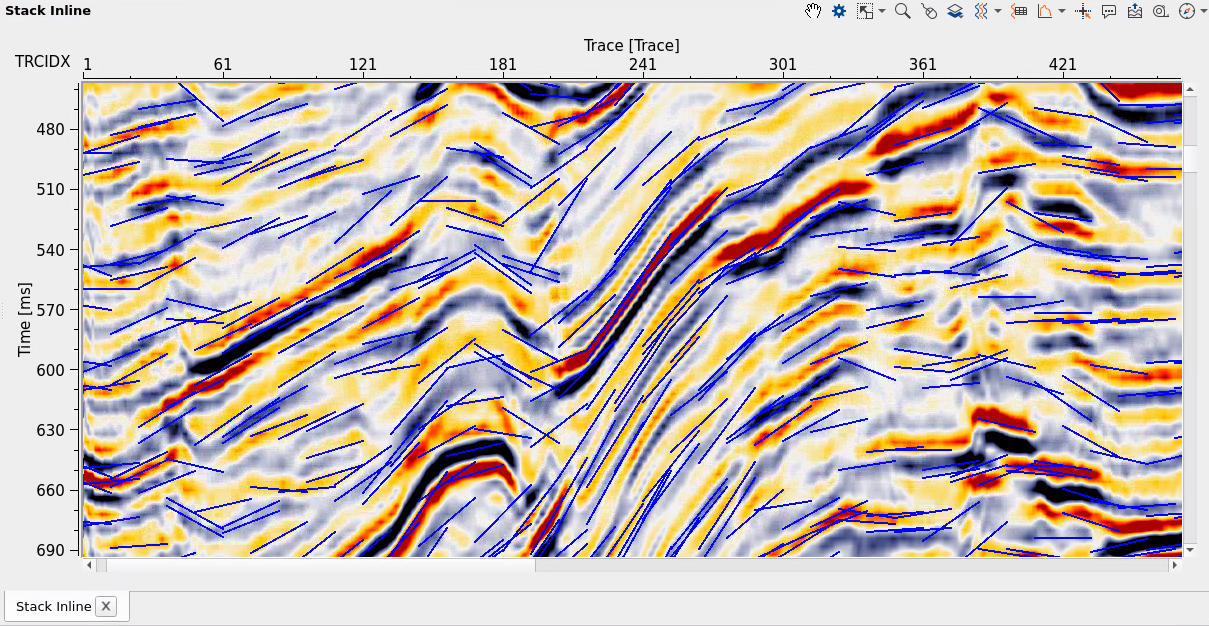
Task: Select the magnifier zoom tool
Action: 902,11
